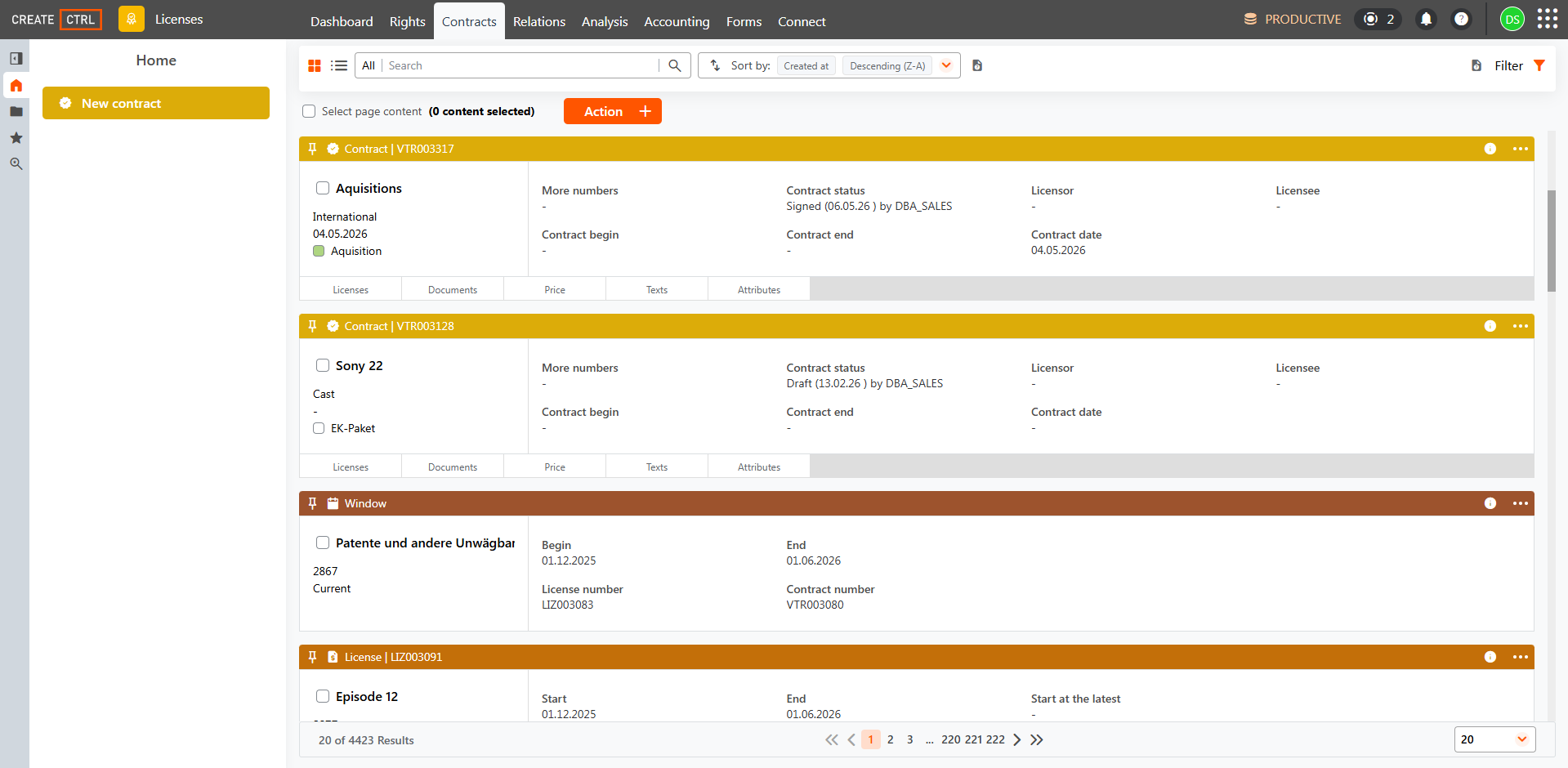This screenshot has height=768, width=1568.
Task: Open the search magnifier in left rail
Action: coord(16,163)
